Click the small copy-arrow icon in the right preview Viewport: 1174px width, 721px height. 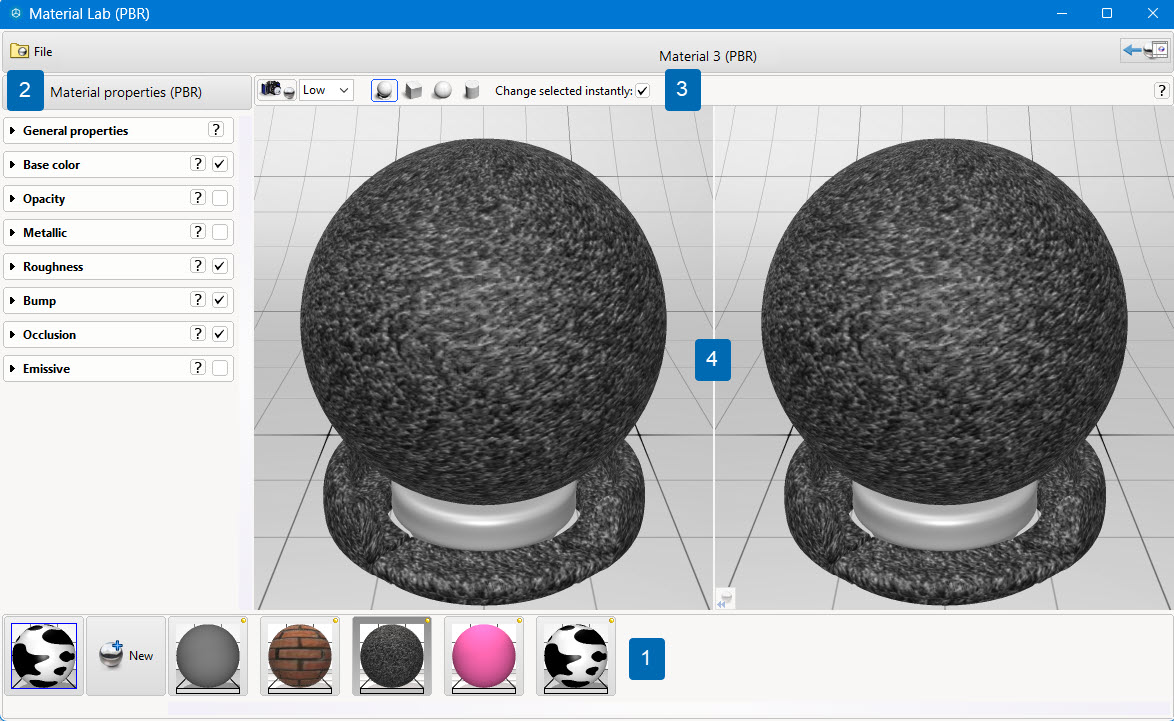coord(725,599)
